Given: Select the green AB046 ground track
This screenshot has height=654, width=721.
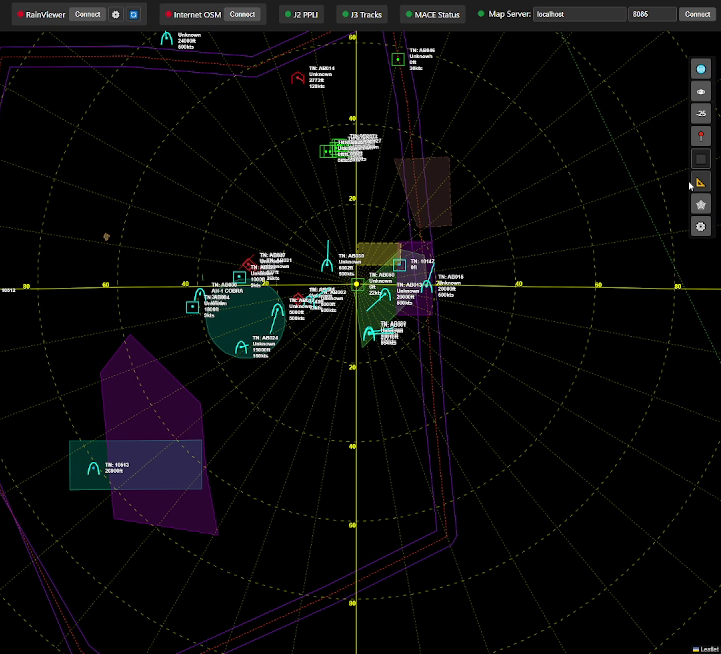Looking at the screenshot, I should click(x=398, y=59).
